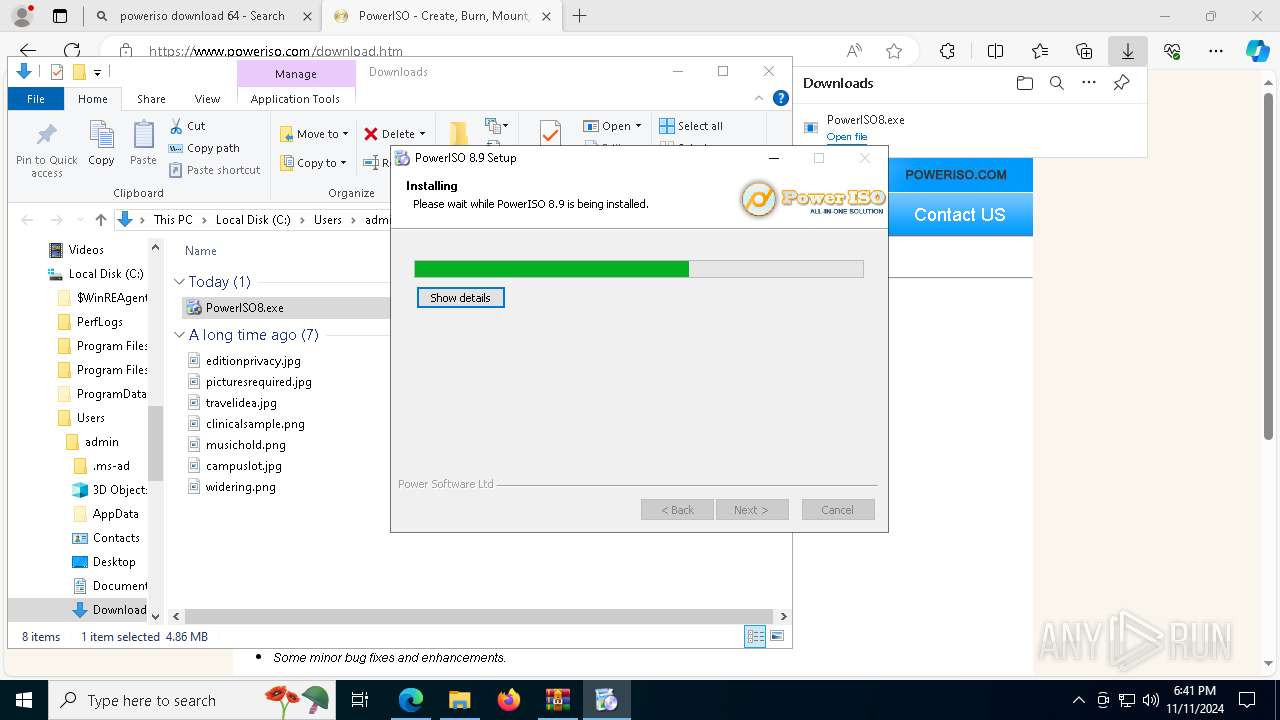Click Open file link for PowerISO8.exe
Screen dimensions: 1280x720
(847, 137)
